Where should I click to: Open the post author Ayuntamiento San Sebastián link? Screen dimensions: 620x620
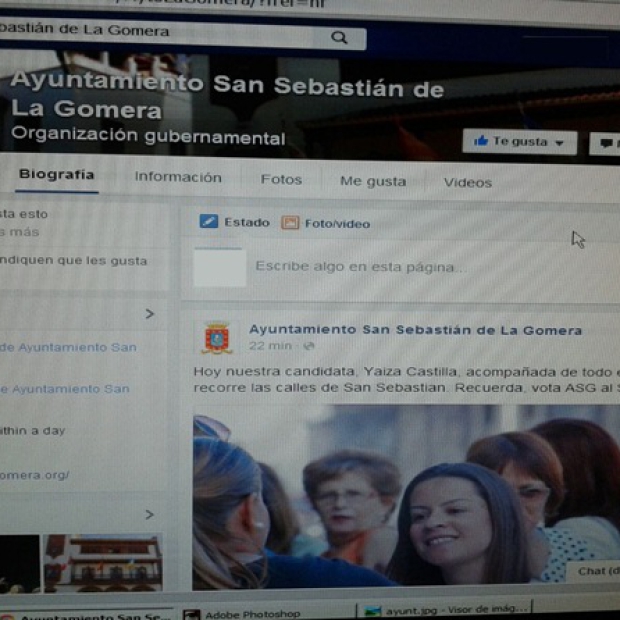pos(415,330)
